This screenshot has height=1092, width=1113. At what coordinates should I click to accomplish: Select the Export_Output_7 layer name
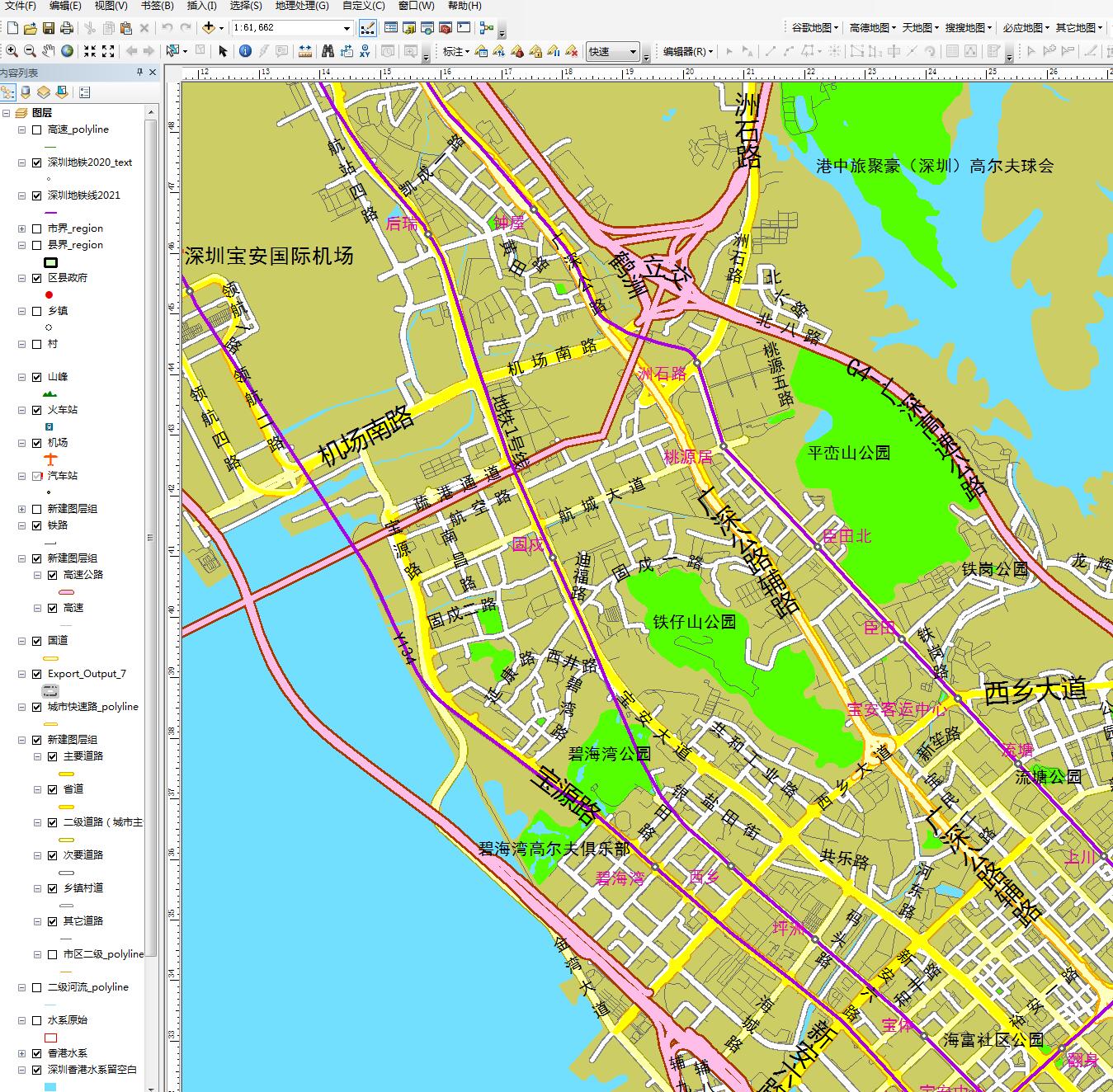tap(87, 674)
